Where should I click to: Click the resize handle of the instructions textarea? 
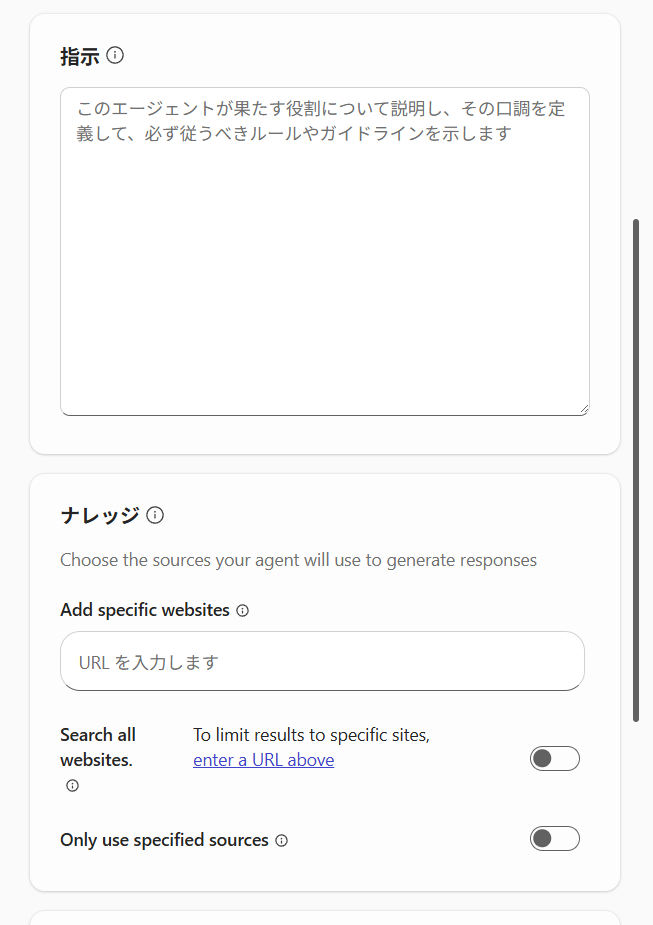pyautogui.click(x=583, y=409)
